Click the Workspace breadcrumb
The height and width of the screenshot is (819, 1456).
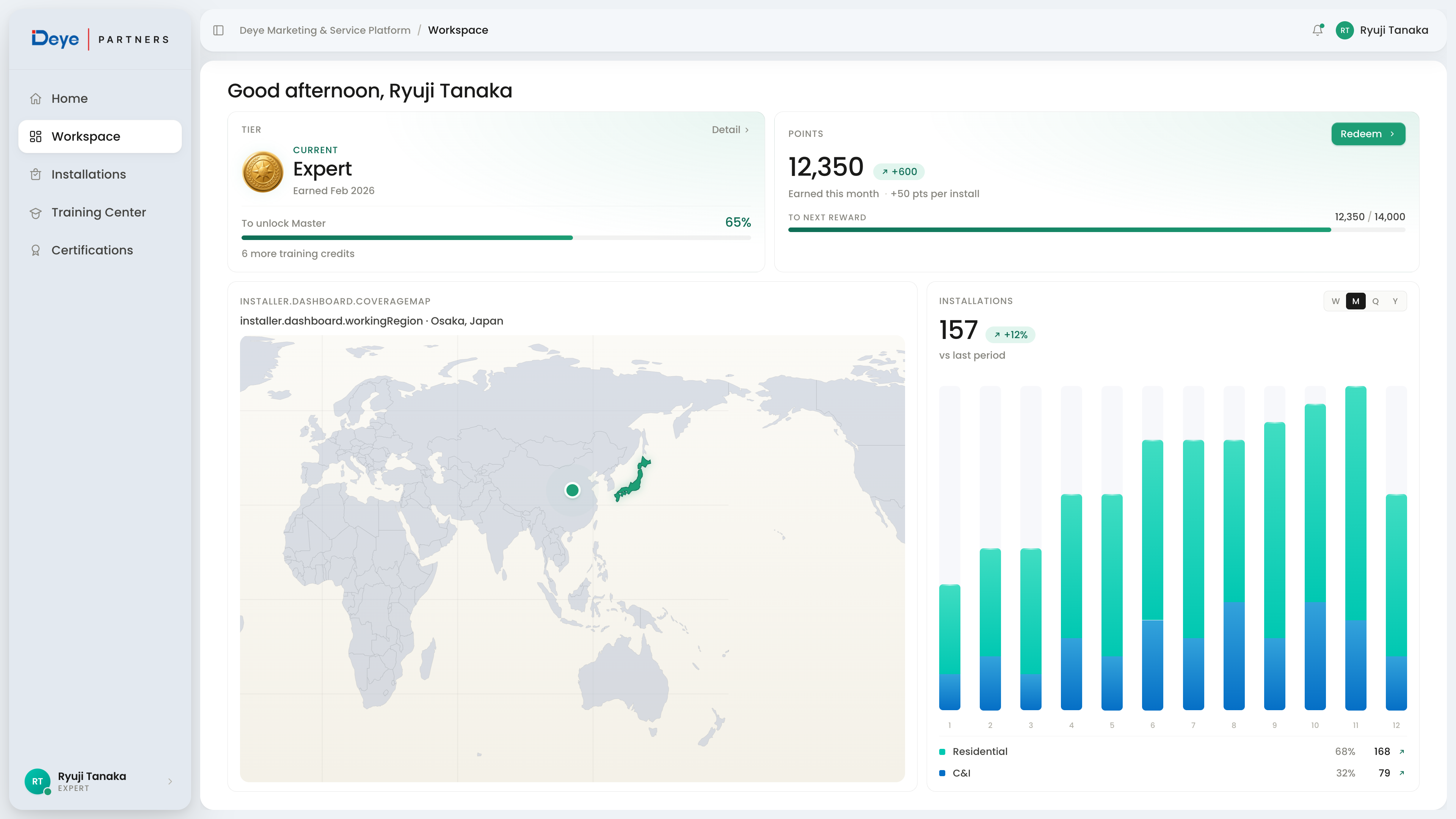click(x=458, y=30)
